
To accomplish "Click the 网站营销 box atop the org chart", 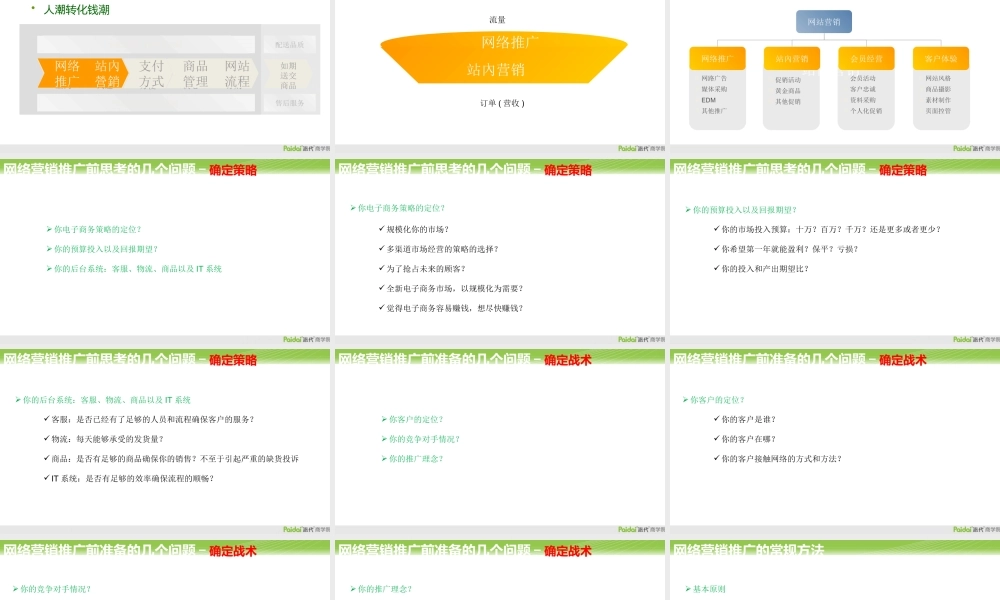I will point(823,21).
